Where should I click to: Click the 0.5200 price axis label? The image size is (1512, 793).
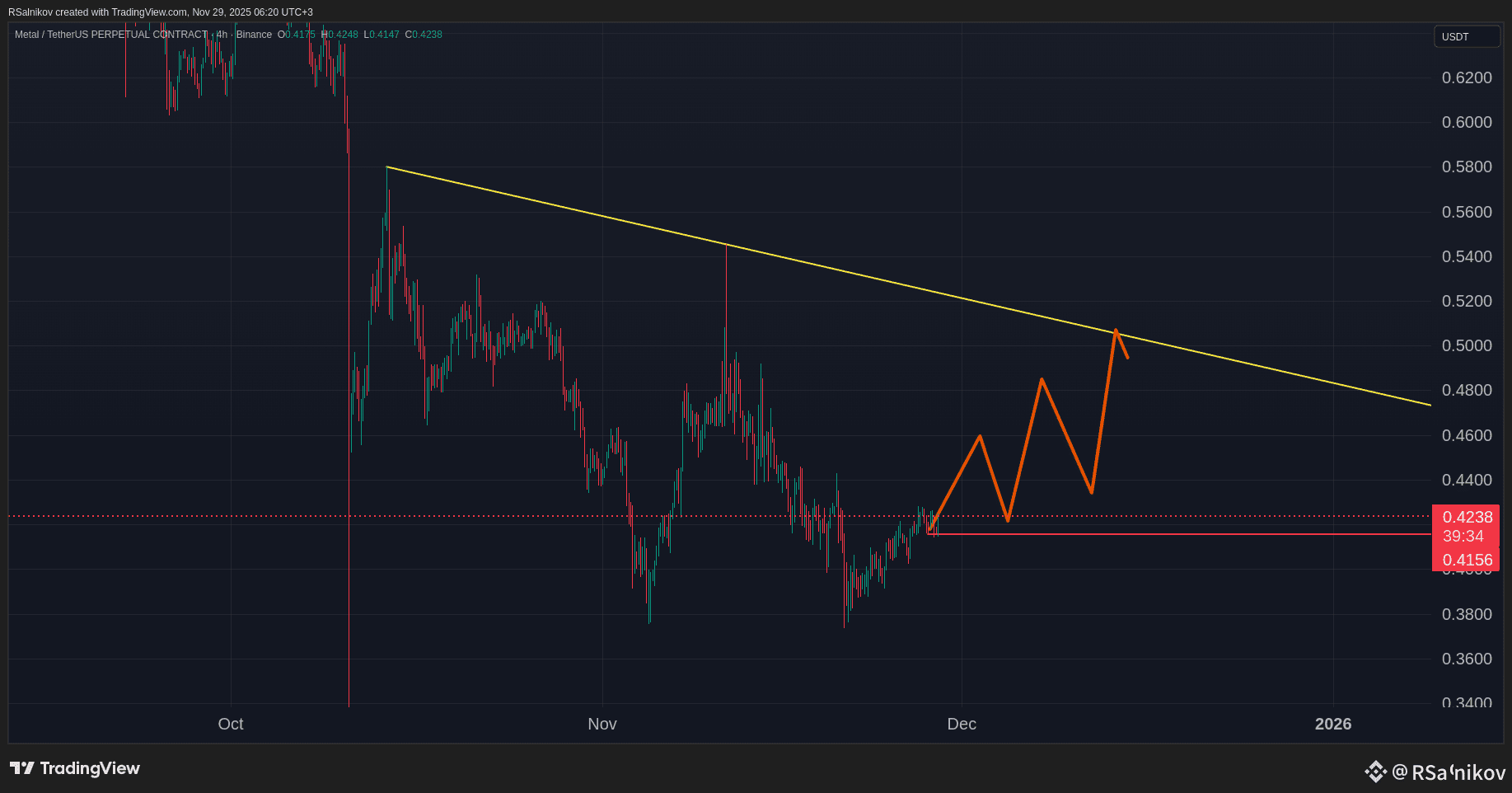(x=1467, y=301)
